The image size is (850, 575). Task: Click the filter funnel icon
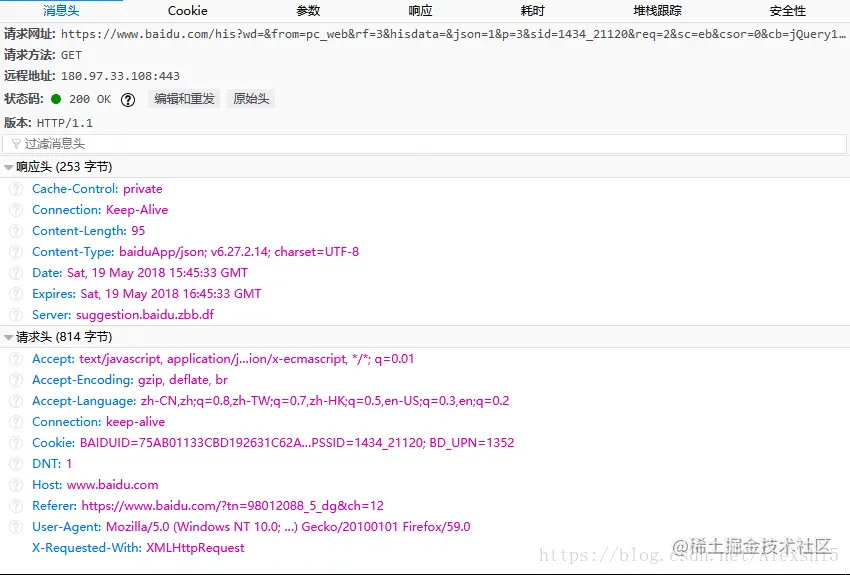[16, 144]
